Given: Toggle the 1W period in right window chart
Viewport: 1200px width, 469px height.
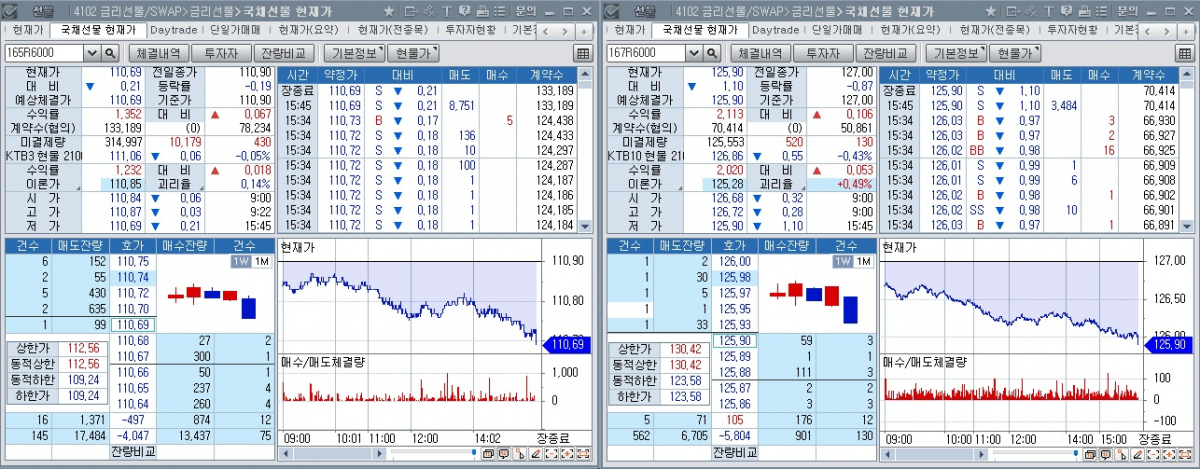Looking at the screenshot, I should pos(844,261).
